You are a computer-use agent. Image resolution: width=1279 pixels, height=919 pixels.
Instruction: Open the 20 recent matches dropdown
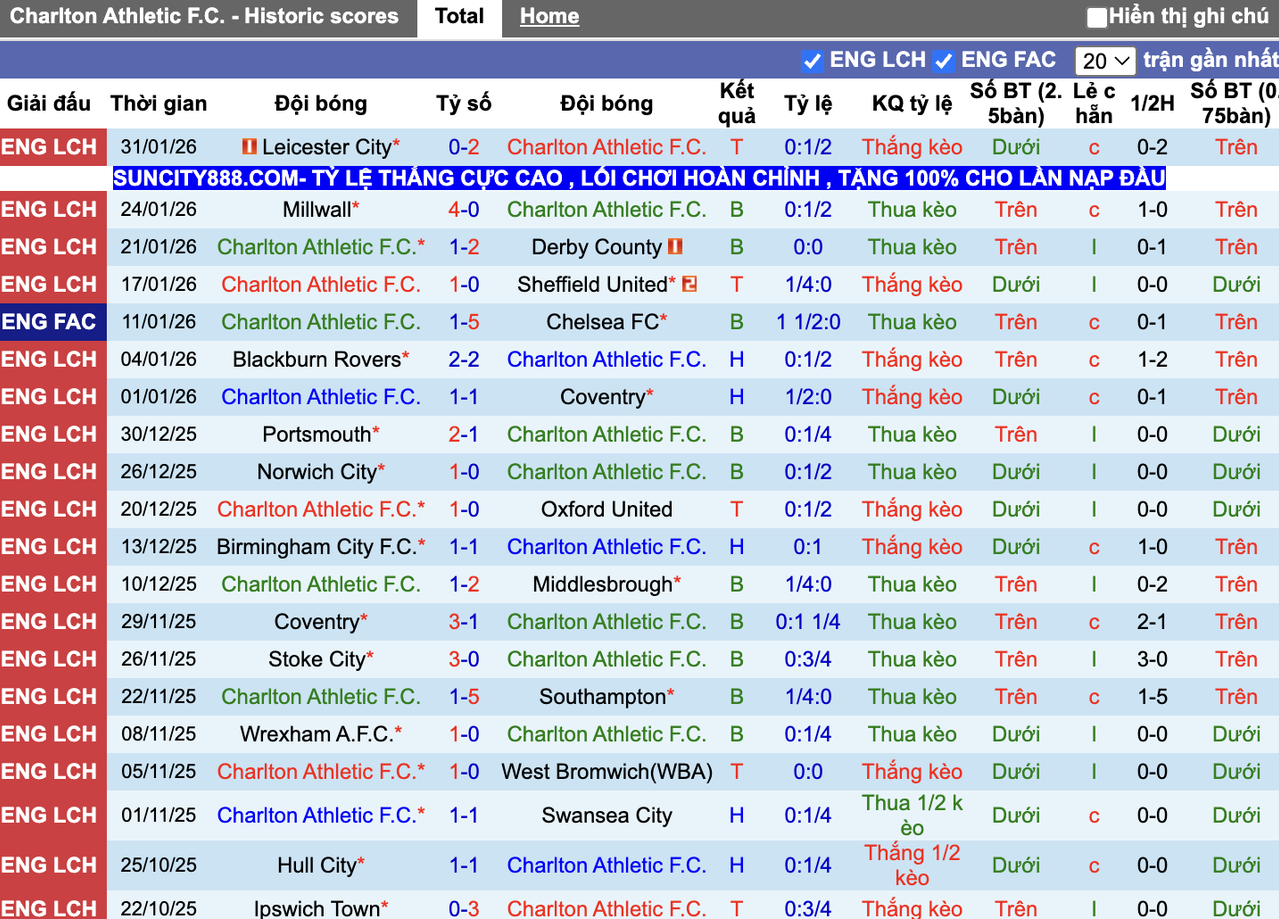(x=1105, y=61)
